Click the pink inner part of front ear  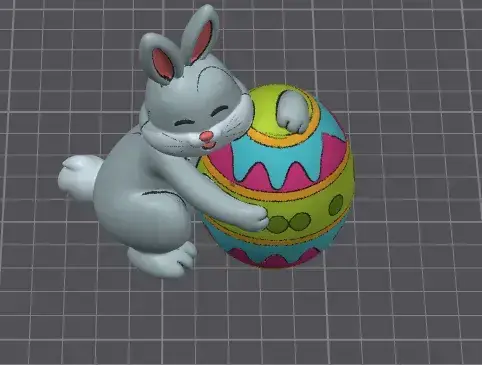point(163,63)
